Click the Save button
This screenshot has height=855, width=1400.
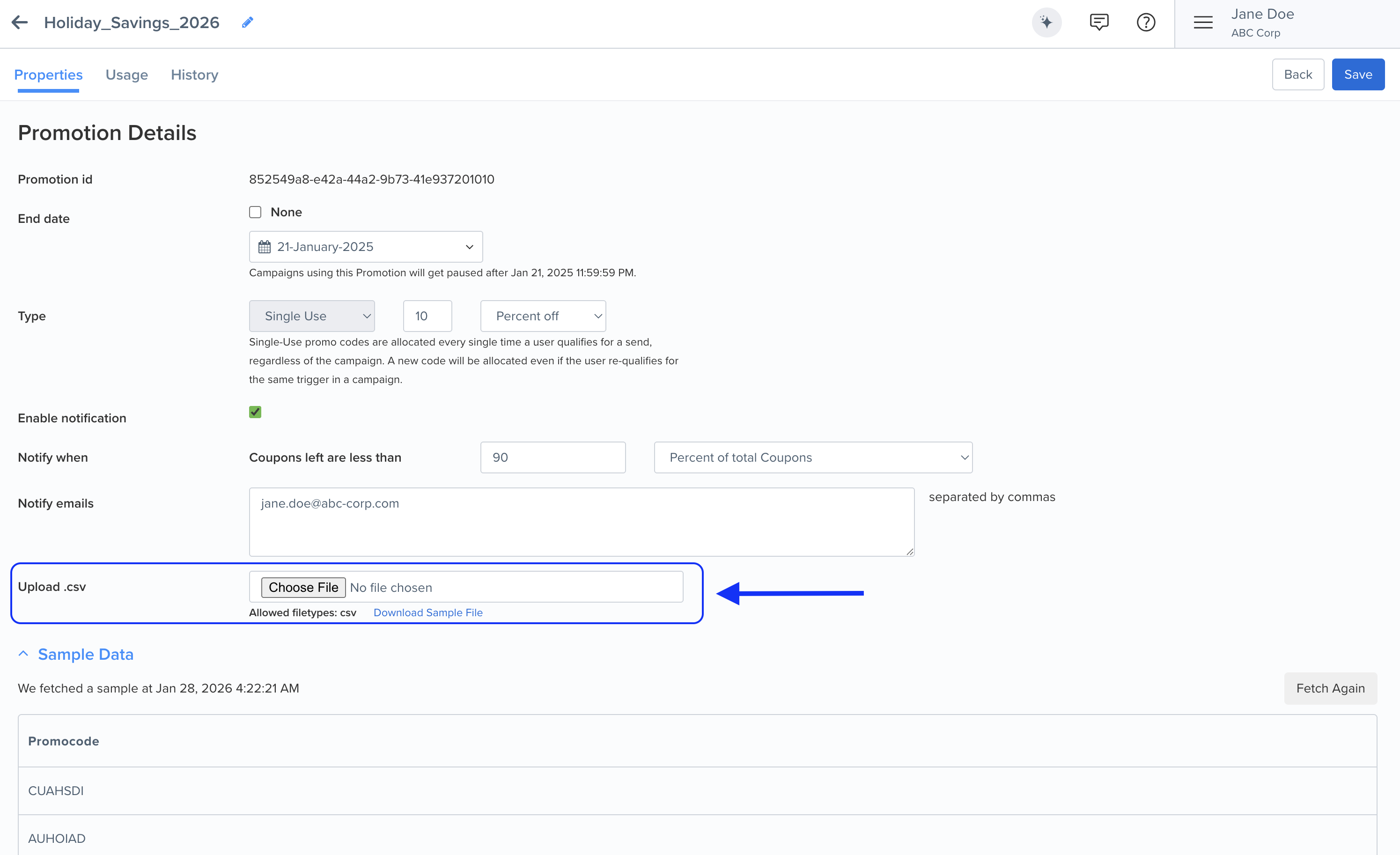pyautogui.click(x=1357, y=74)
